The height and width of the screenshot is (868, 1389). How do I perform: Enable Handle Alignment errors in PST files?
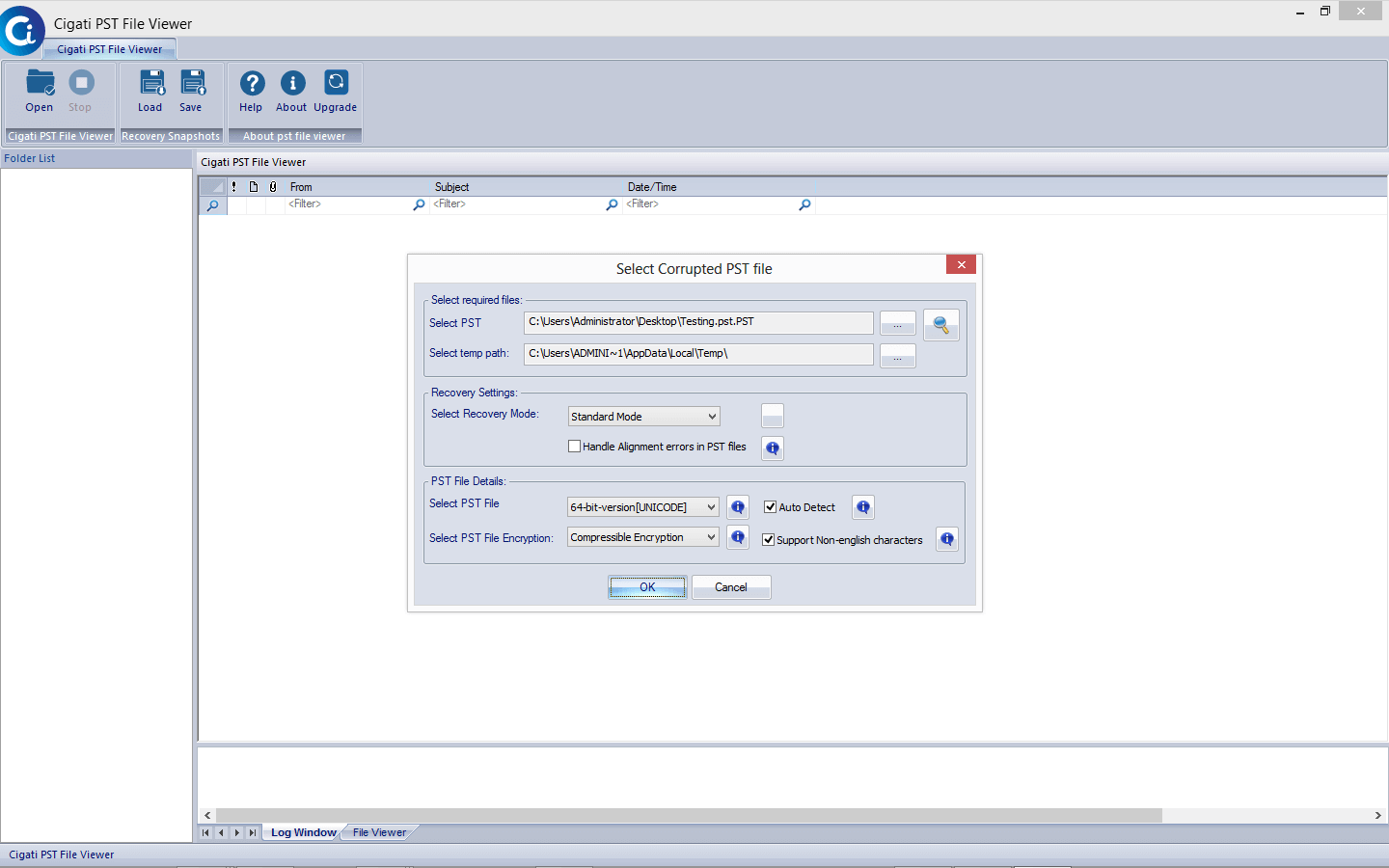[x=575, y=447]
